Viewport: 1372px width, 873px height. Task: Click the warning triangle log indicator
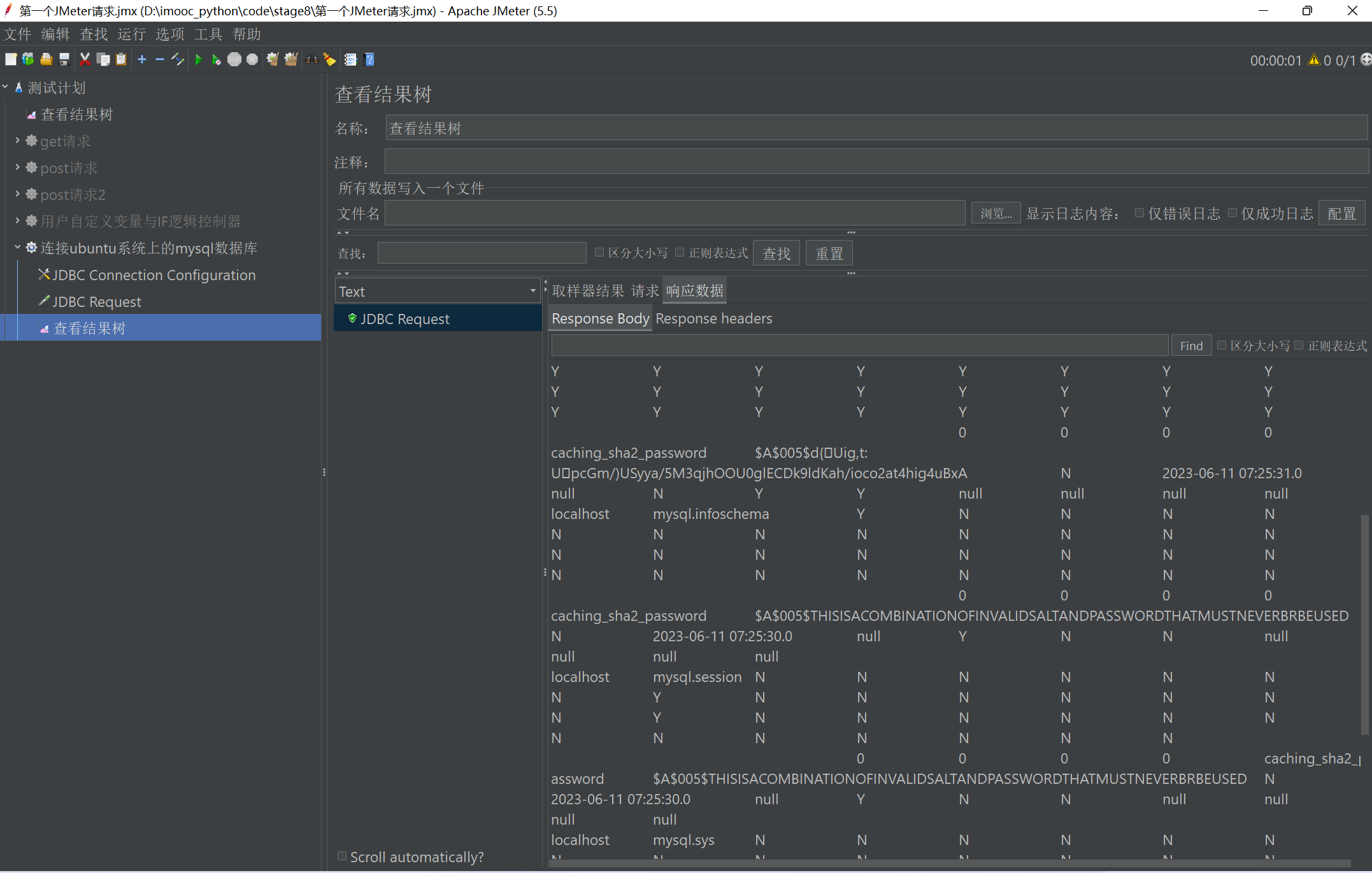click(1313, 60)
